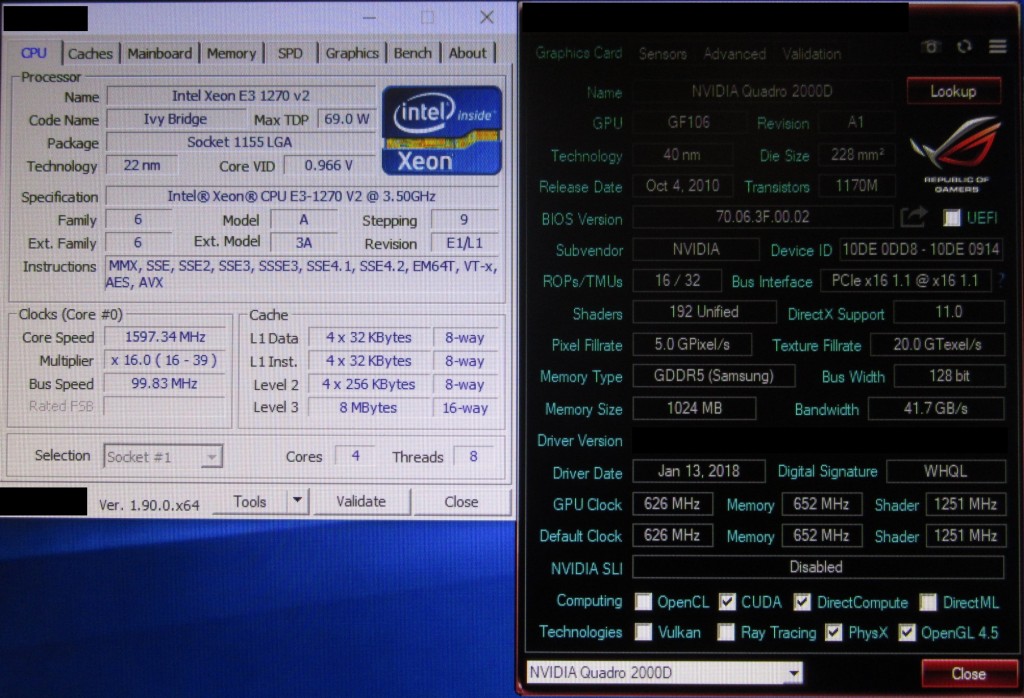Enable the OpenCL checkbox
Screen dimensions: 1024x698
(644, 602)
